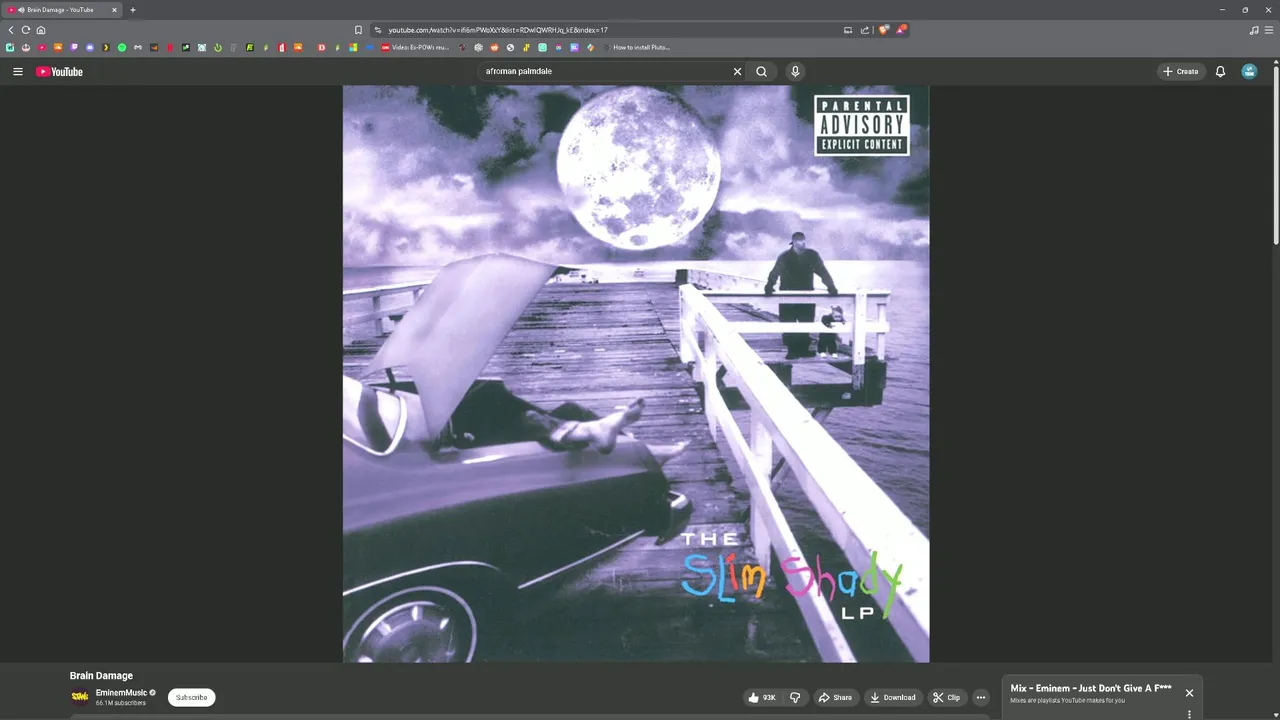View site information icon in address bar

[x=377, y=30]
